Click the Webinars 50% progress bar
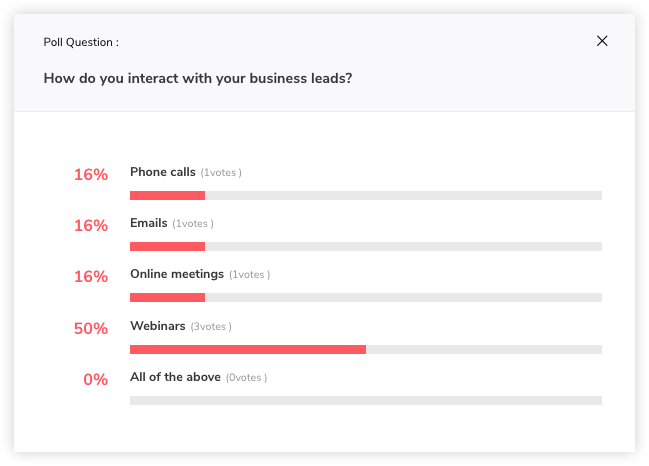Viewport: 649px width, 466px height. 366,349
